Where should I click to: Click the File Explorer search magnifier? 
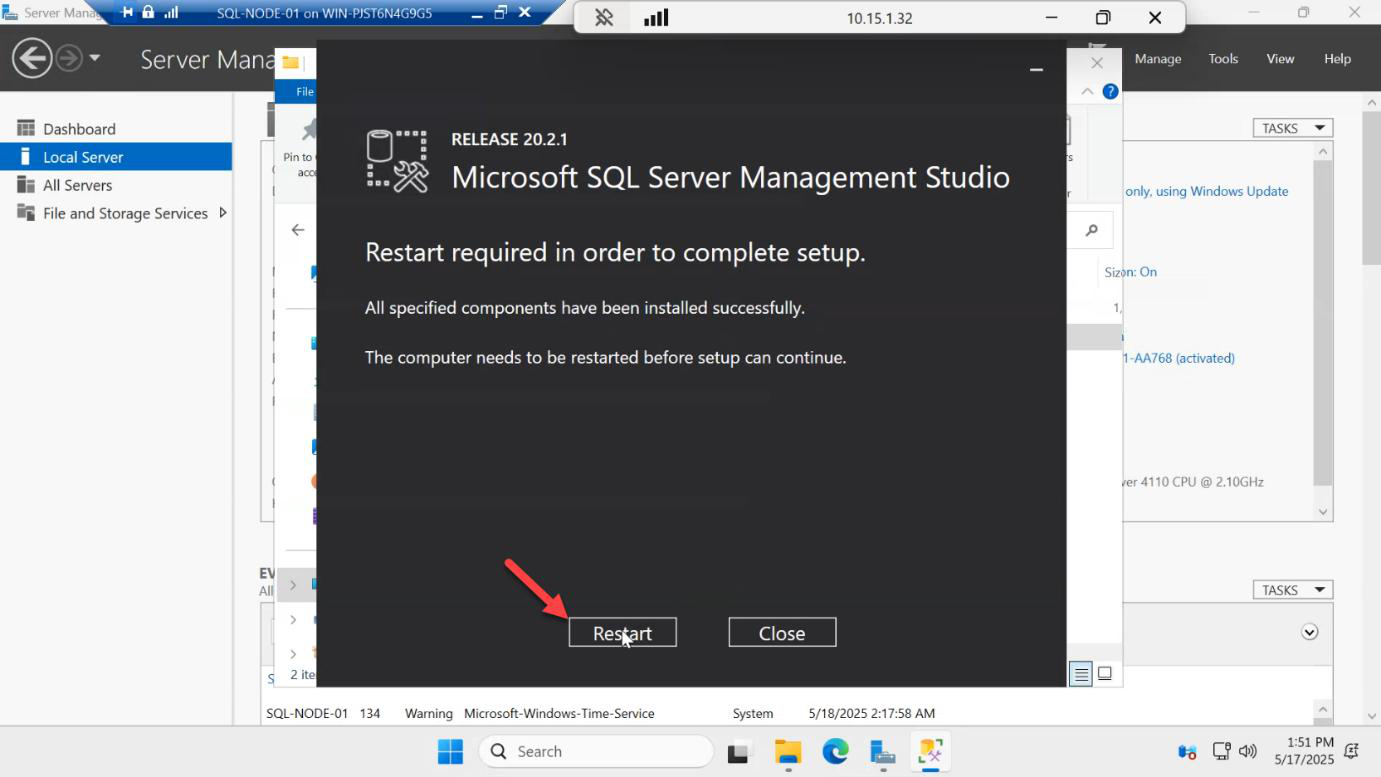point(1092,230)
